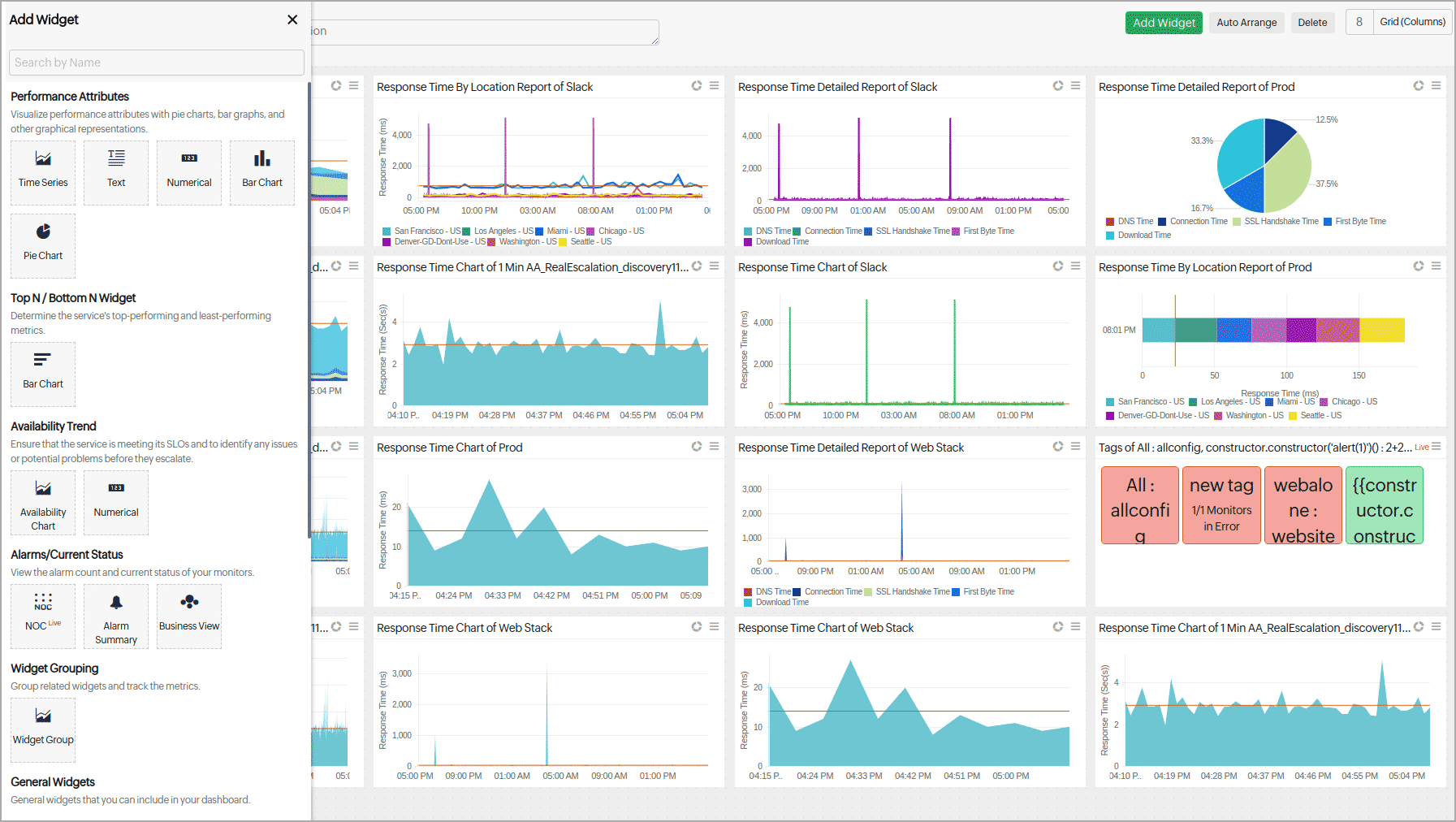Select the Text widget tile
Screen dimensions: 1456x822
pyautogui.click(x=116, y=173)
